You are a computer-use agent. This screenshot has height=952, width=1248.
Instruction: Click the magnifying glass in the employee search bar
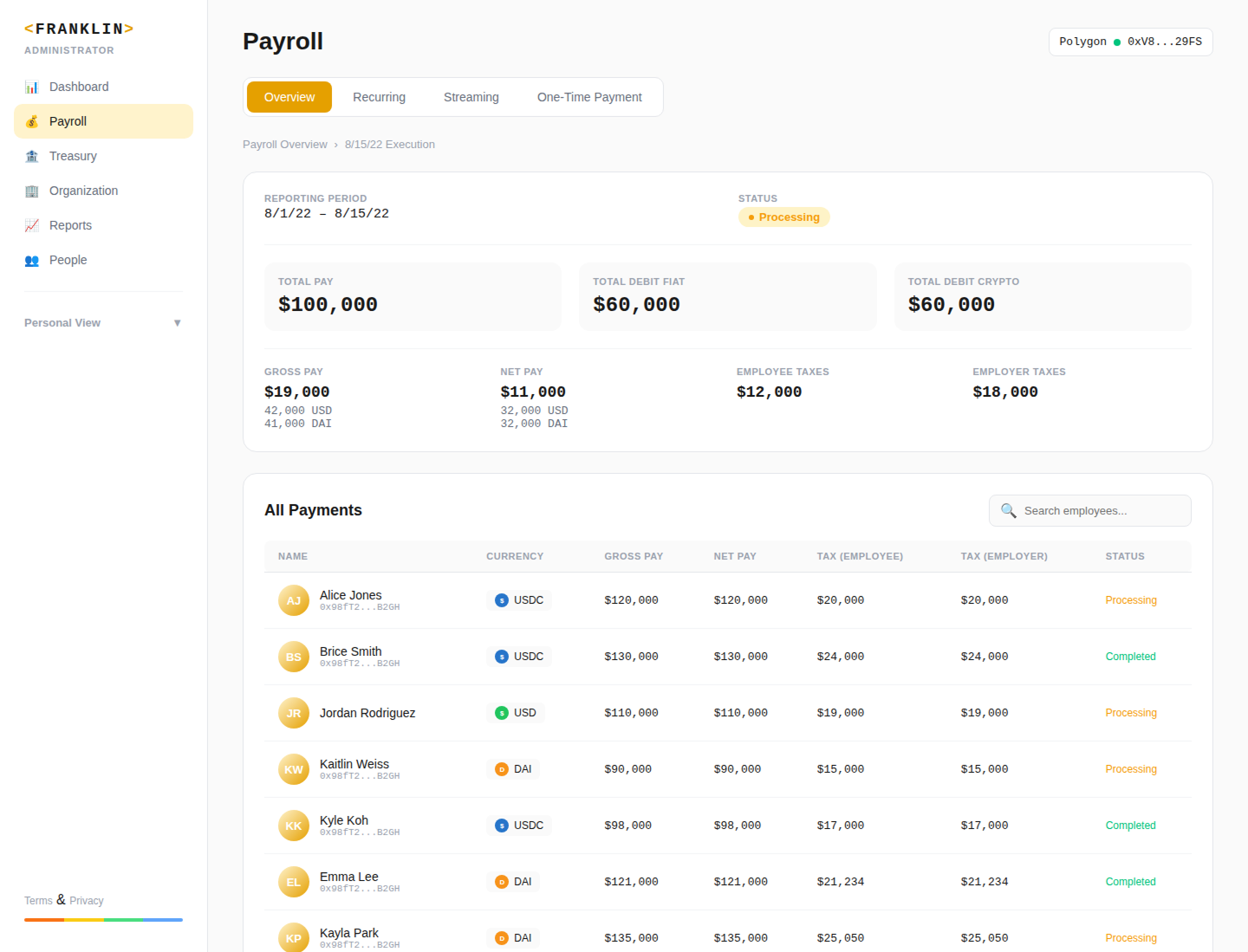coord(1008,510)
